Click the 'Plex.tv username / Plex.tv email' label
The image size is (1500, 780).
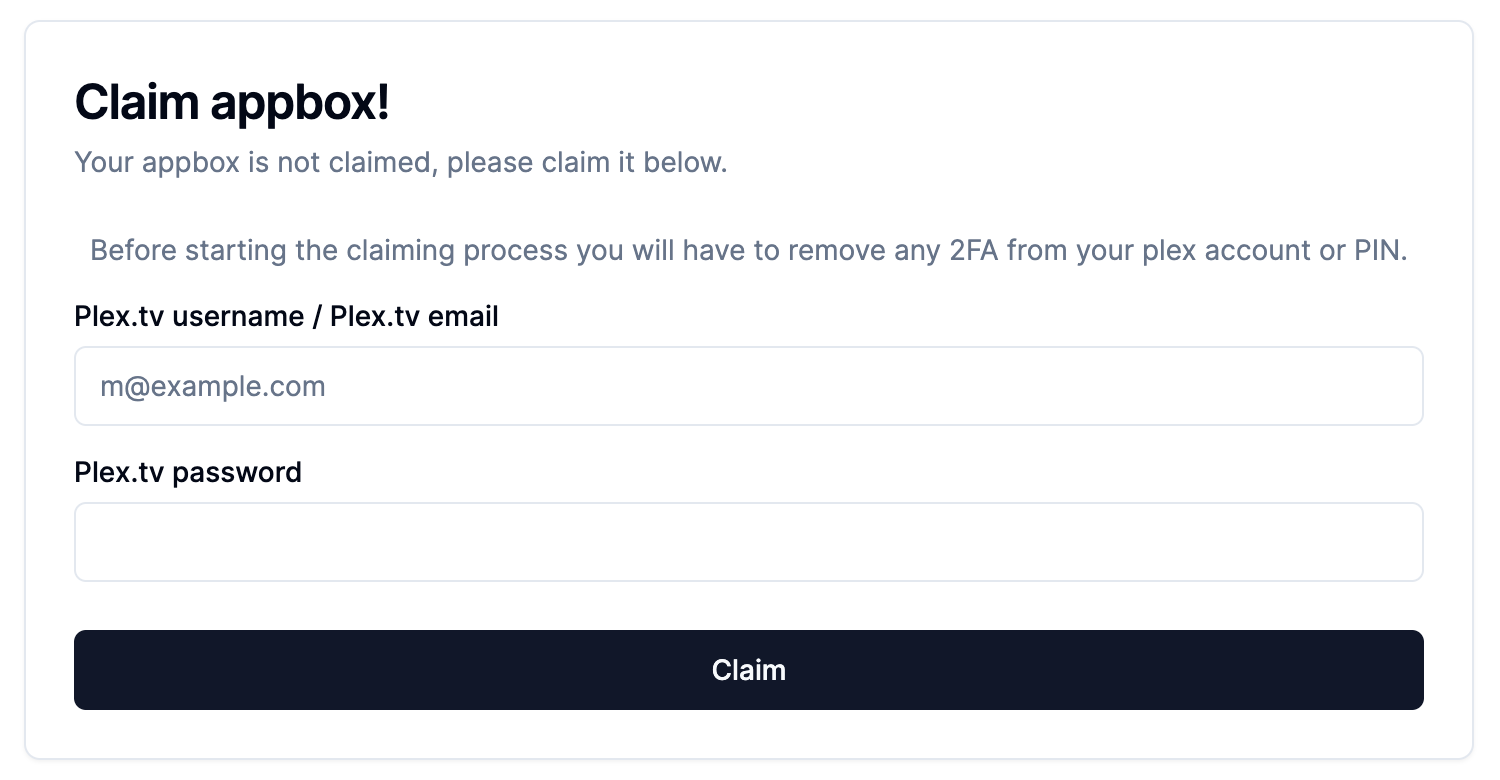coord(286,317)
